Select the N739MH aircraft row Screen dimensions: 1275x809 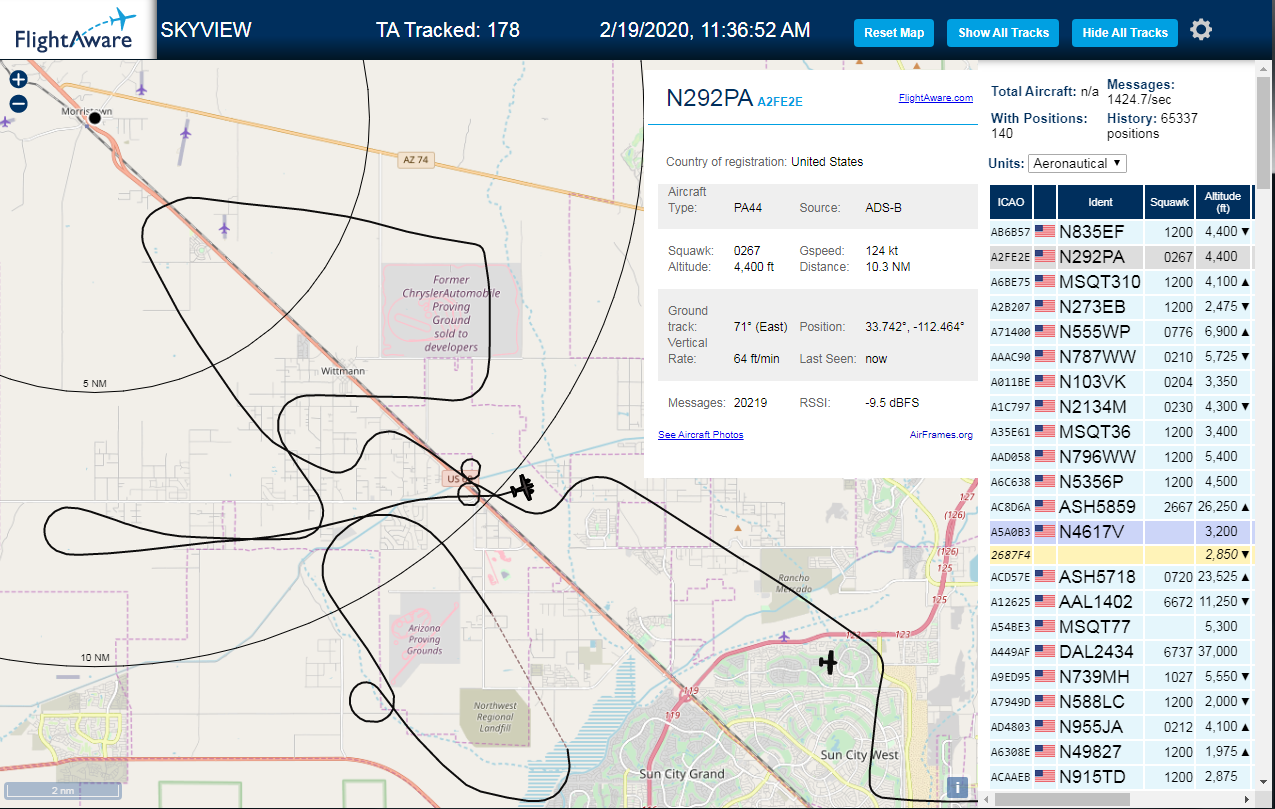tap(1121, 677)
